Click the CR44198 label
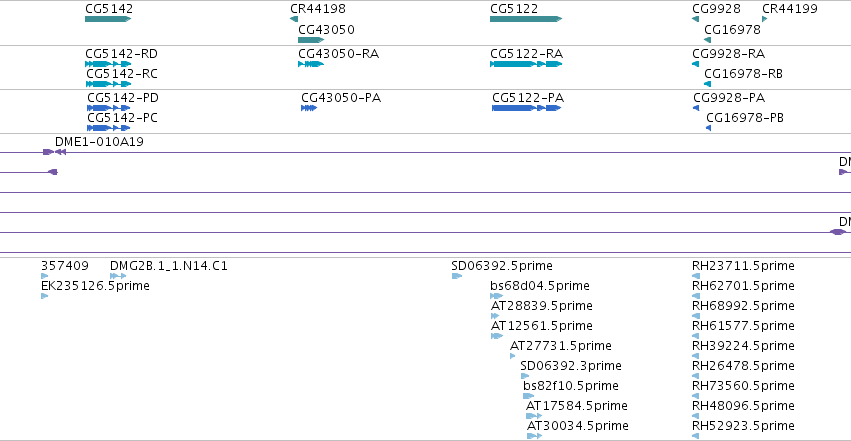 pos(318,9)
